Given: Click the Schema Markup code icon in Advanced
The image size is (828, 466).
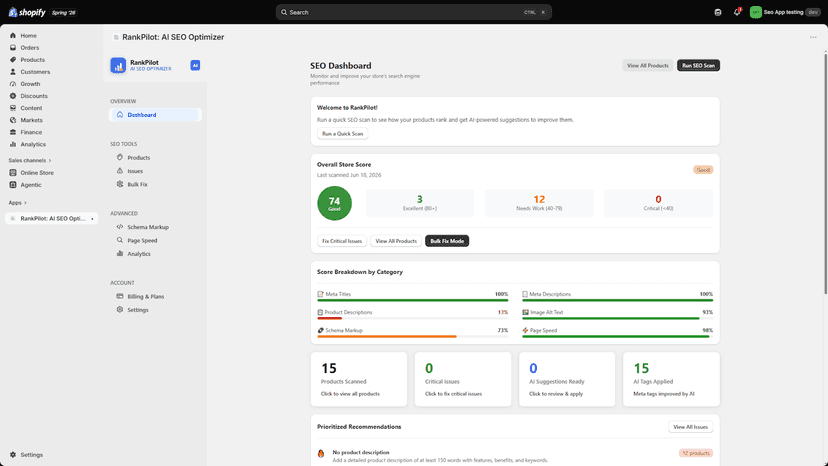Looking at the screenshot, I should (x=120, y=227).
